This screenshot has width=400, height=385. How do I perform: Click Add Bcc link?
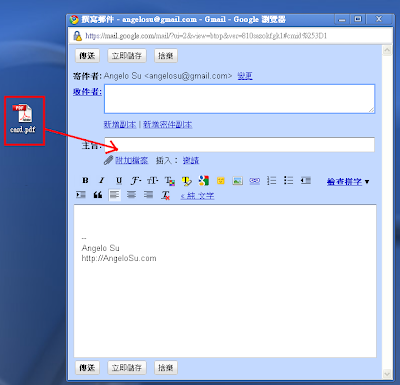pos(167,125)
